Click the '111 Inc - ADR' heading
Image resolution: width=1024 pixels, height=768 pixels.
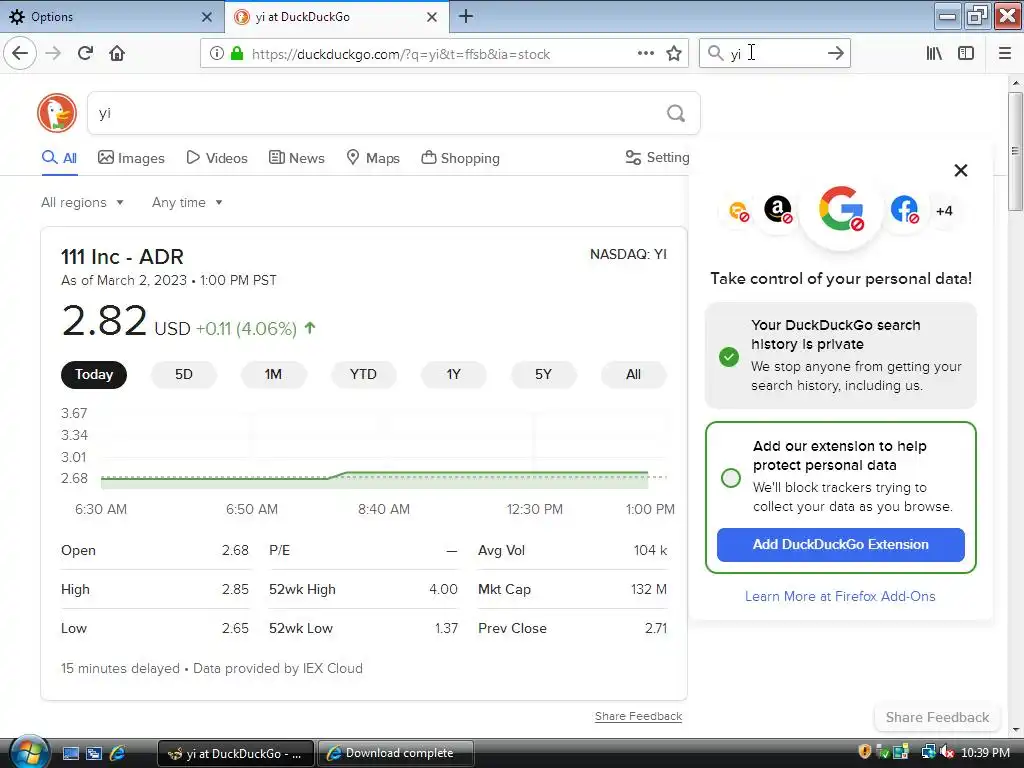pos(122,257)
